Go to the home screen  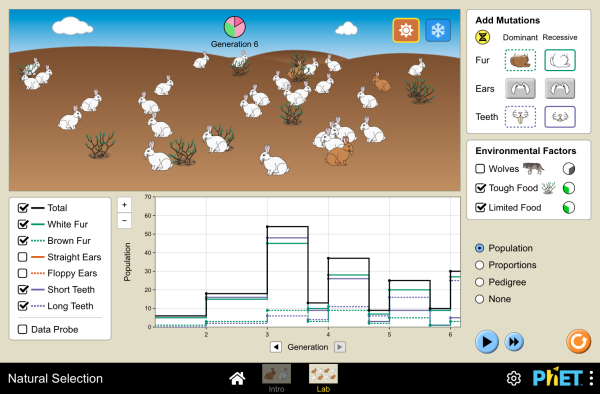237,378
